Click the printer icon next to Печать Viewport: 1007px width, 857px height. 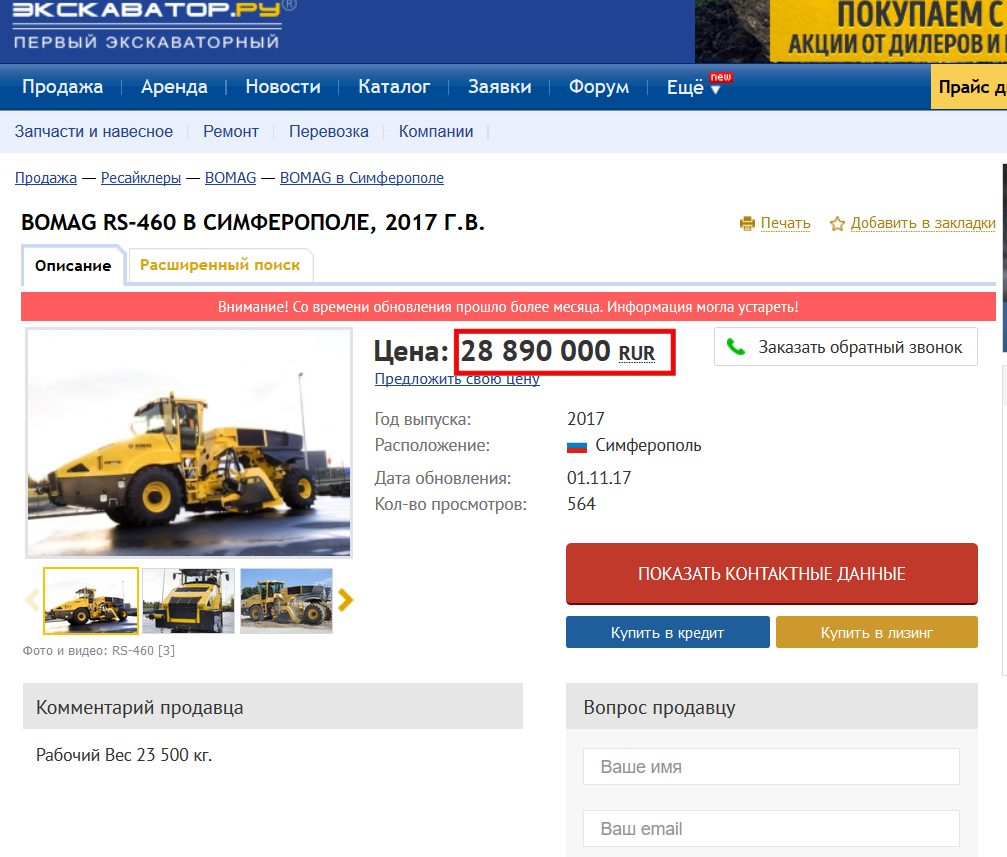tap(747, 223)
